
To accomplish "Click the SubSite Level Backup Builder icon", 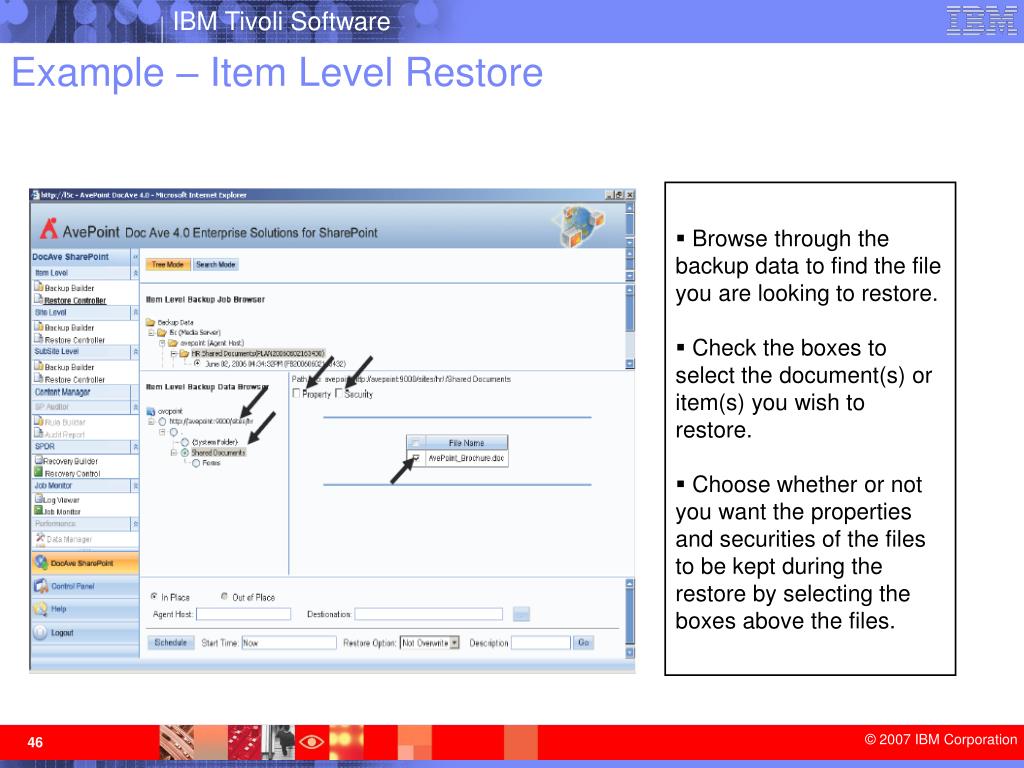I will [39, 366].
